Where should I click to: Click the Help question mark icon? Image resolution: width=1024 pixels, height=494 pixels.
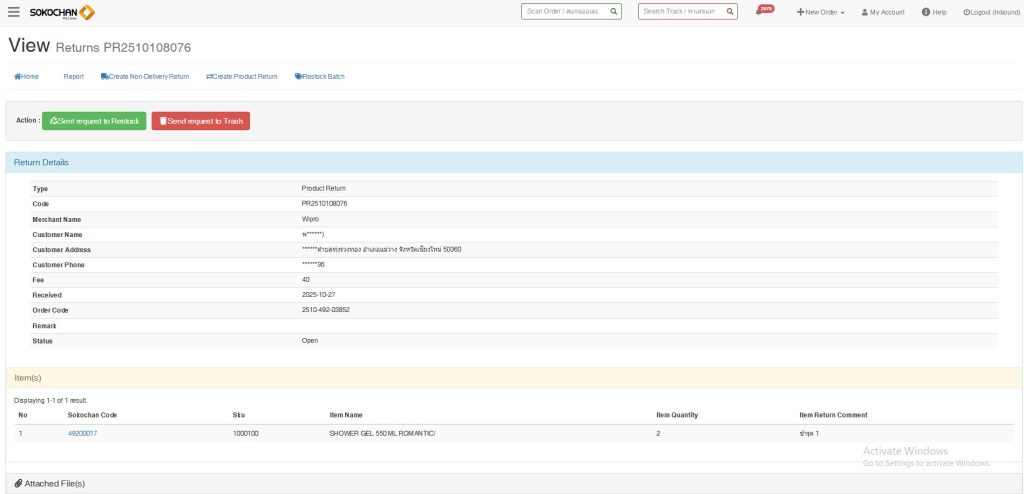926,12
